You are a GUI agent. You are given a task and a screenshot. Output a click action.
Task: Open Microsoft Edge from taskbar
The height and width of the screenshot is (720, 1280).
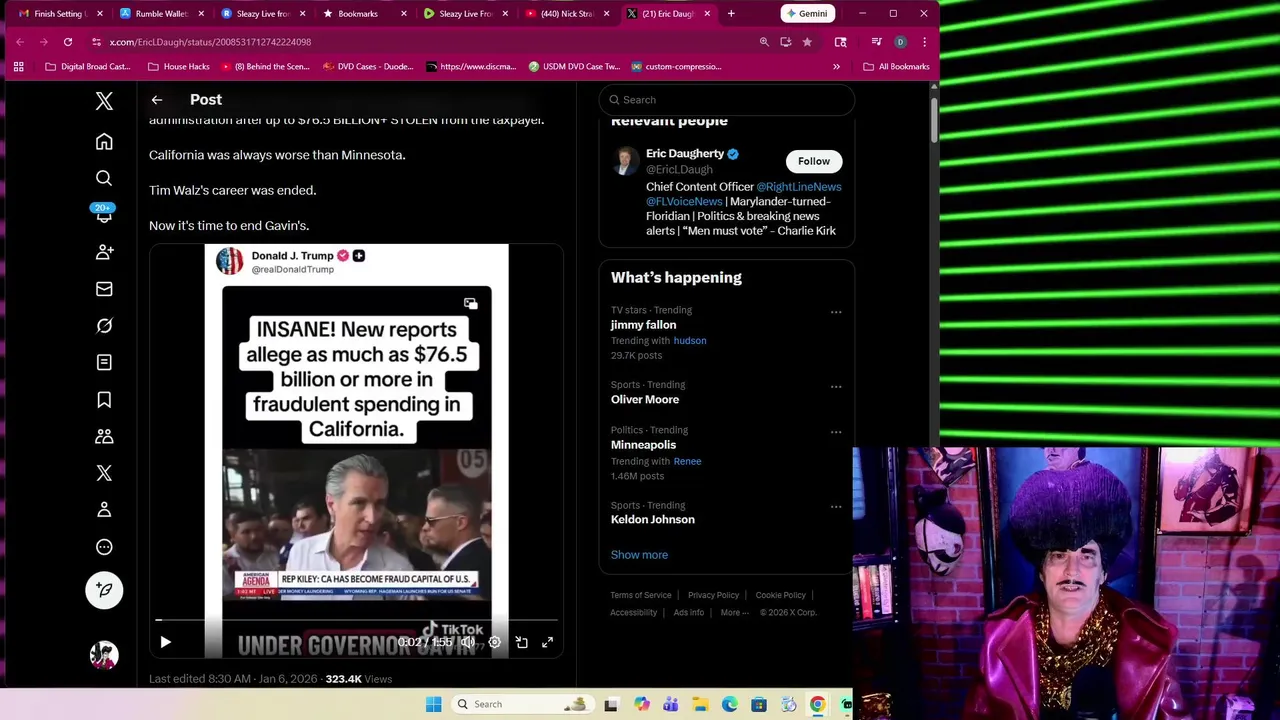[x=730, y=704]
